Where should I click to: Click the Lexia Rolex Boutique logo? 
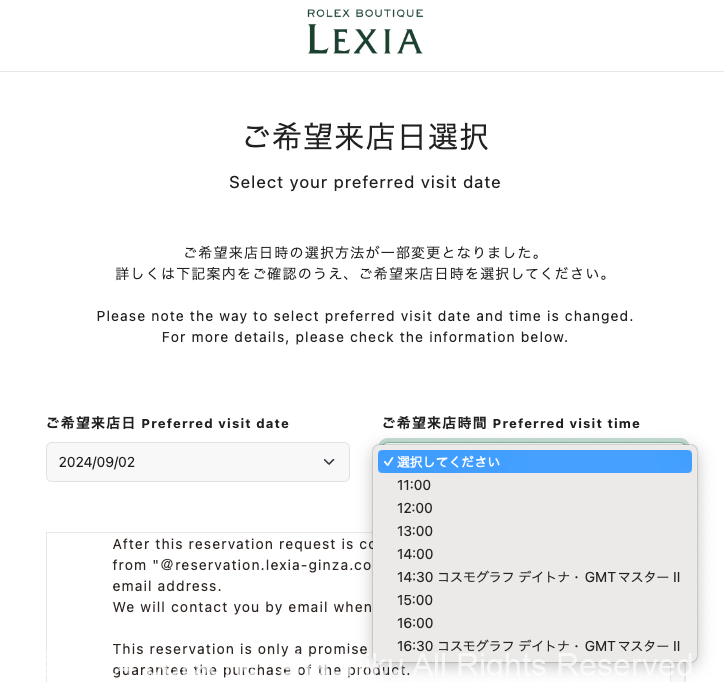[x=364, y=32]
